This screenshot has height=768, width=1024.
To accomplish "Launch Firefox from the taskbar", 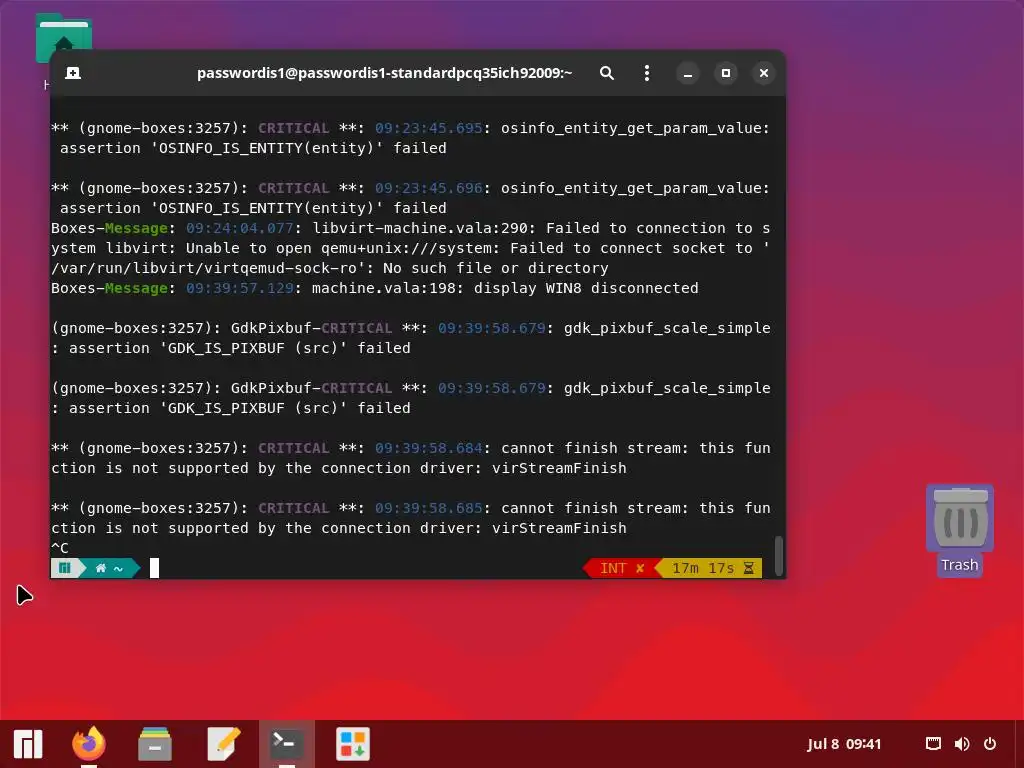I will pos(89,744).
